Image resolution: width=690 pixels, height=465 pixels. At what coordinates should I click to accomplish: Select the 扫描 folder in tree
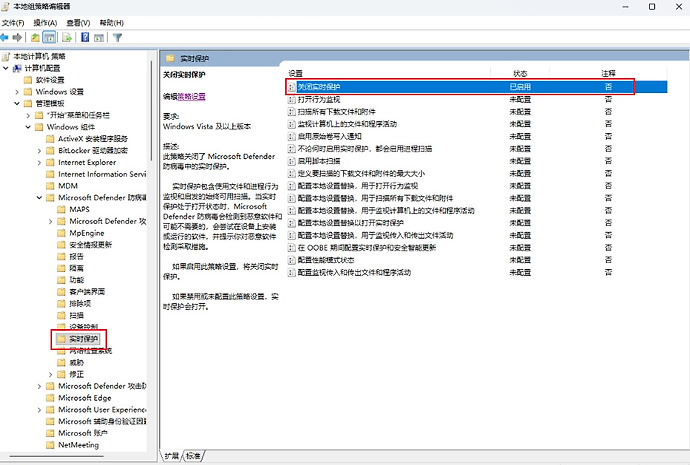point(76,315)
